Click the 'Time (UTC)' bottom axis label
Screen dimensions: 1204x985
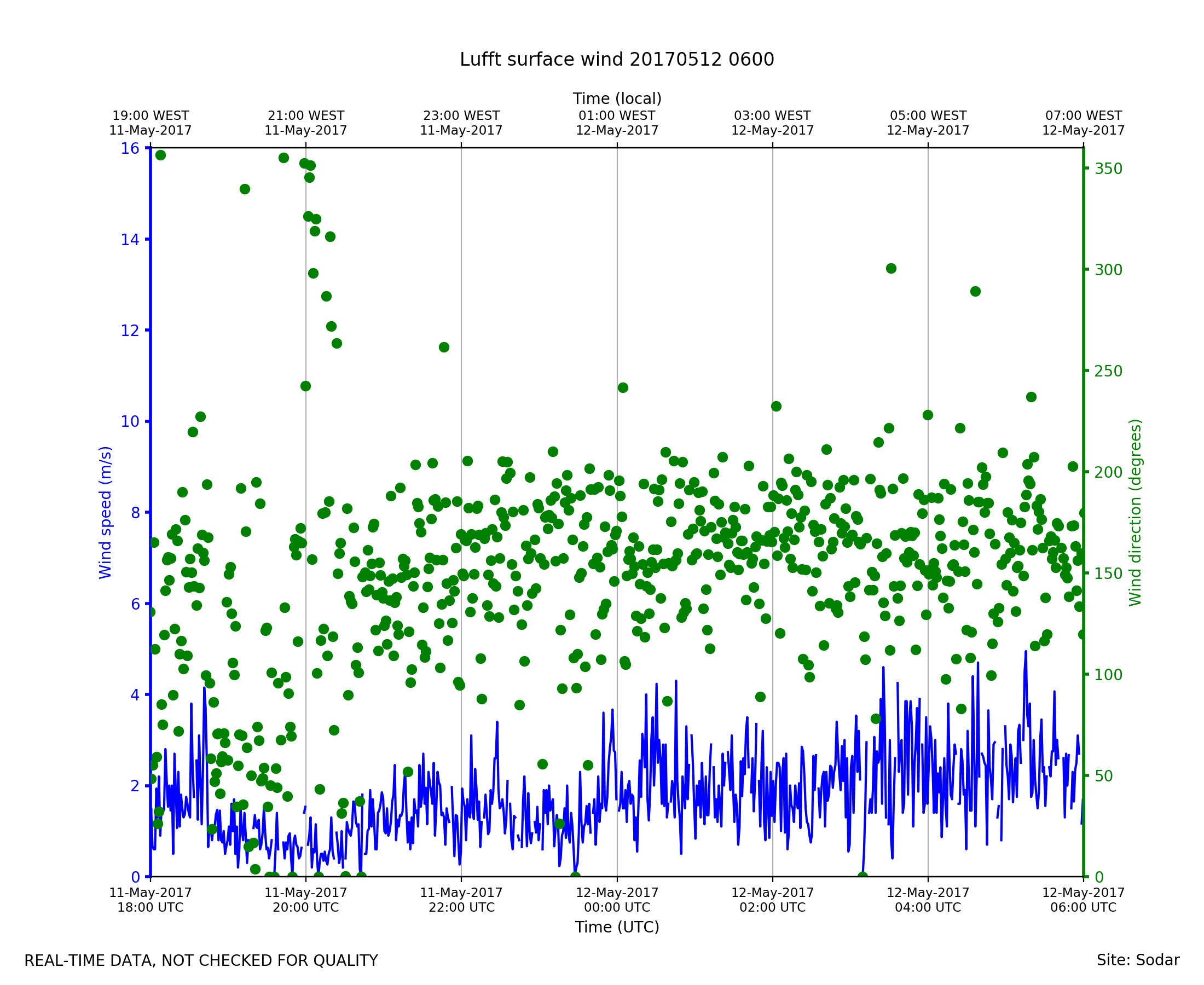click(617, 927)
